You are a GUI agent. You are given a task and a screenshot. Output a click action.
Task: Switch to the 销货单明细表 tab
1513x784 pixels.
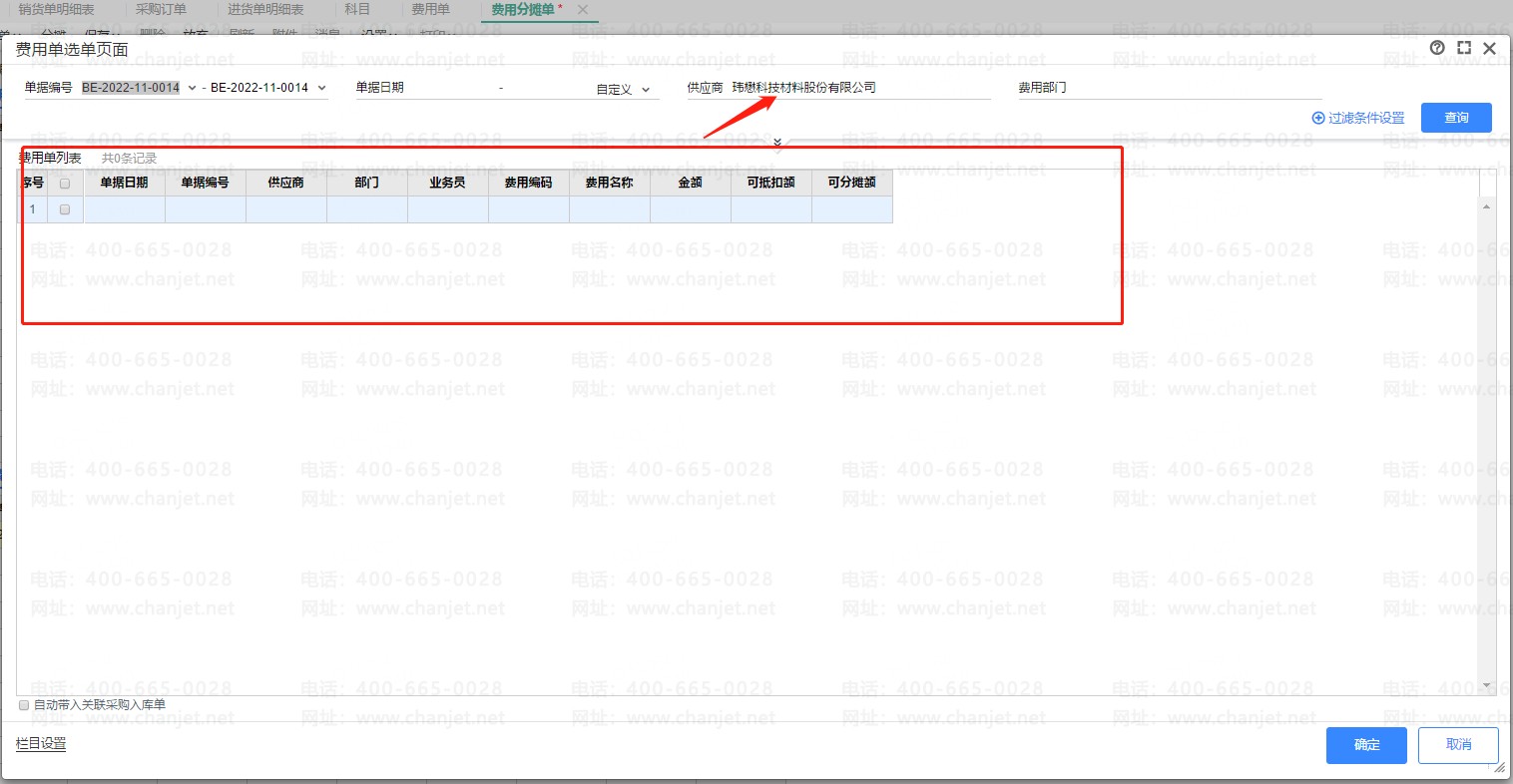pyautogui.click(x=56, y=9)
